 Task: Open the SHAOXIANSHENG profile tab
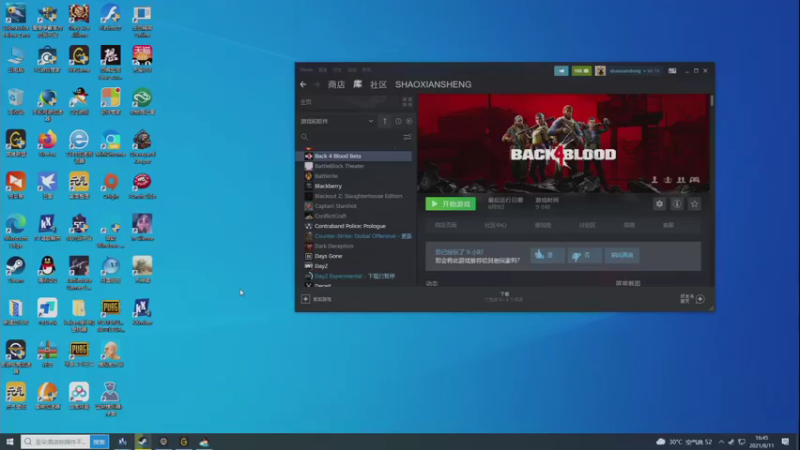[x=433, y=85]
